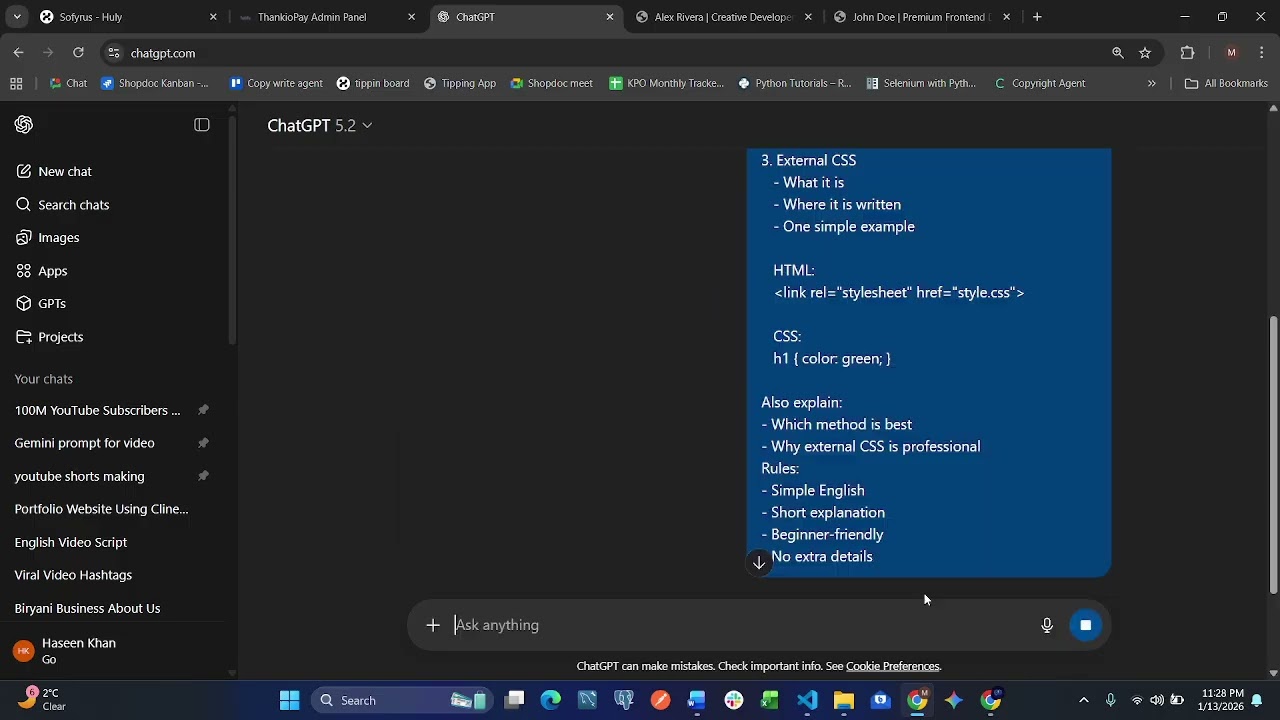The width and height of the screenshot is (1280, 720).
Task: Bookmark this page with the star icon
Action: [1145, 53]
